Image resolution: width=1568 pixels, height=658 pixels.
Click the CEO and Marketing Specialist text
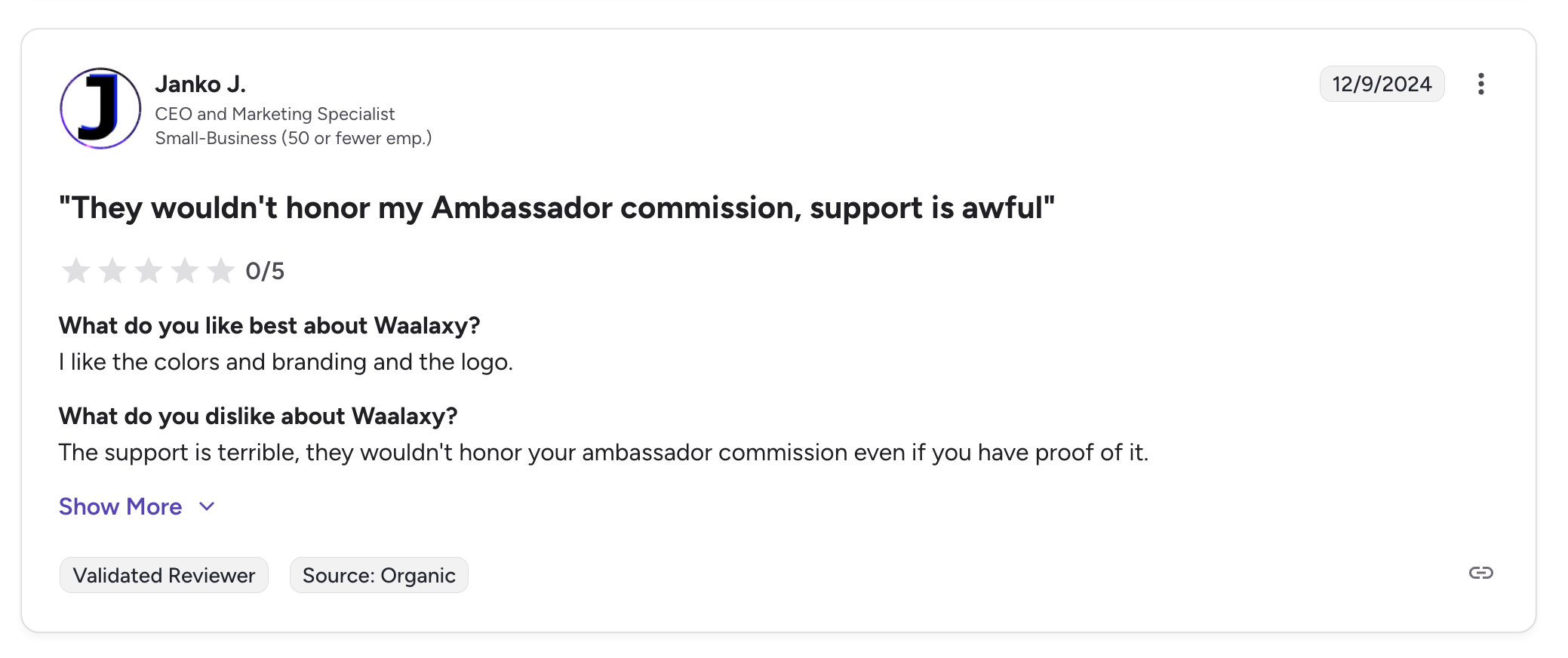[x=275, y=114]
